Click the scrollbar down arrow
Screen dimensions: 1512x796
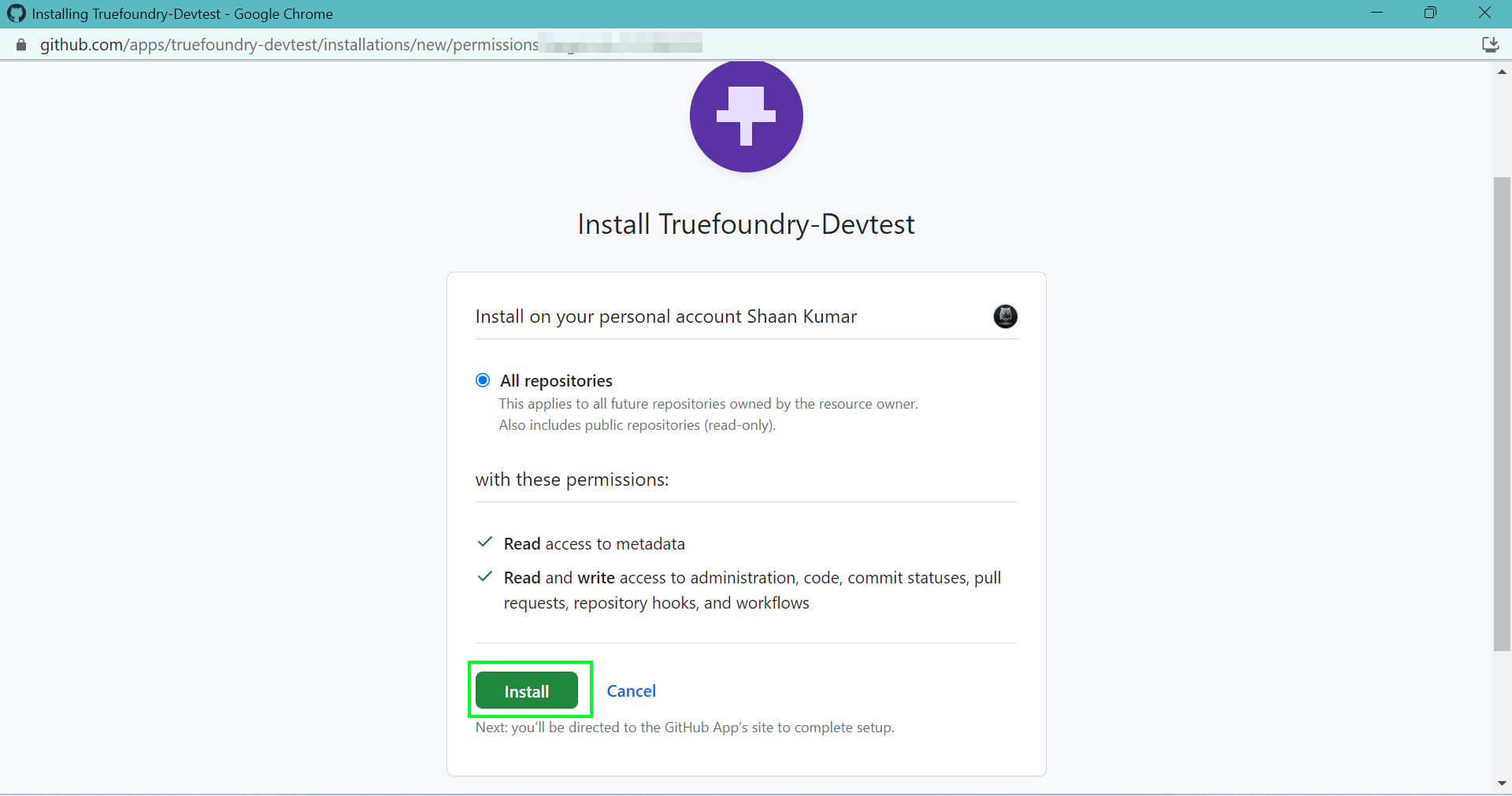click(x=1502, y=783)
